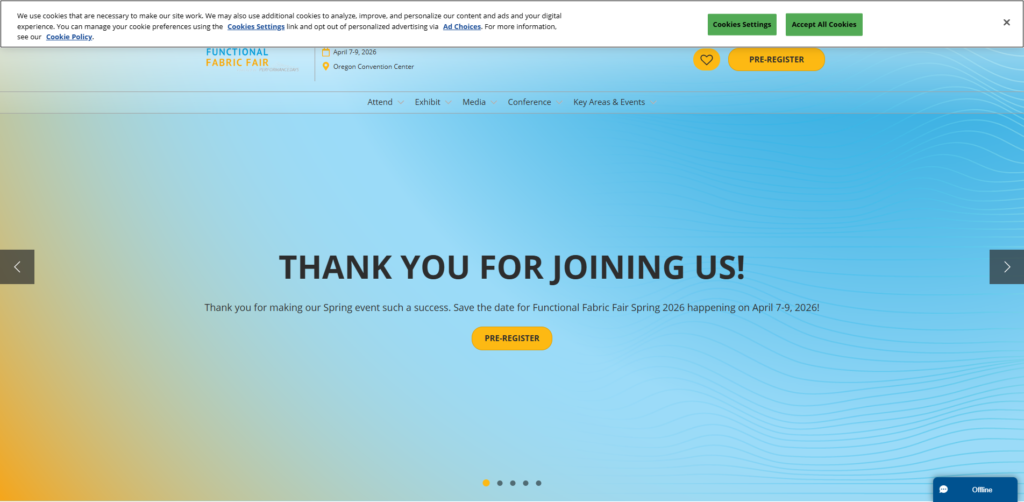Viewport: 1024px width, 502px height.
Task: Click the PRE-REGISTER button under hero text
Action: pos(512,338)
